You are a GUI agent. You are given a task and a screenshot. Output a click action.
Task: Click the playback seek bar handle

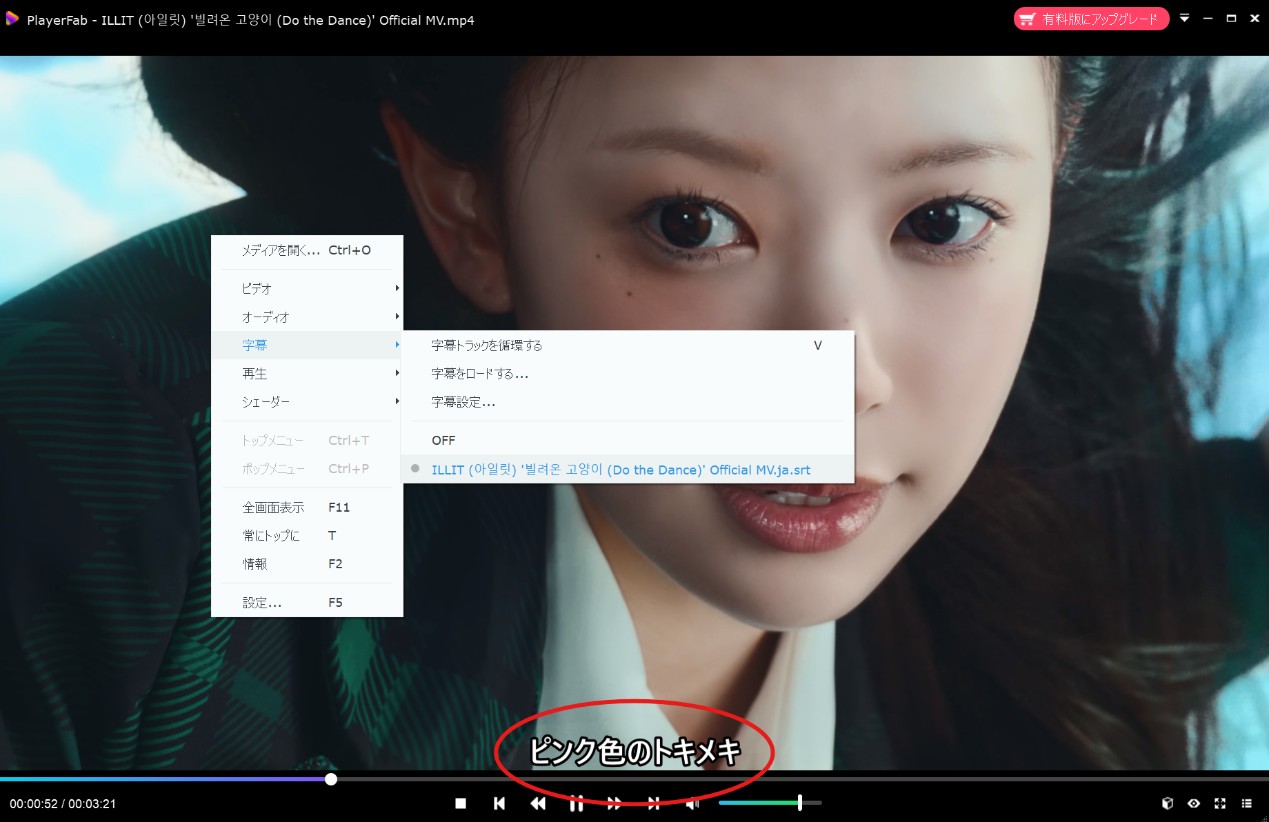[x=331, y=779]
